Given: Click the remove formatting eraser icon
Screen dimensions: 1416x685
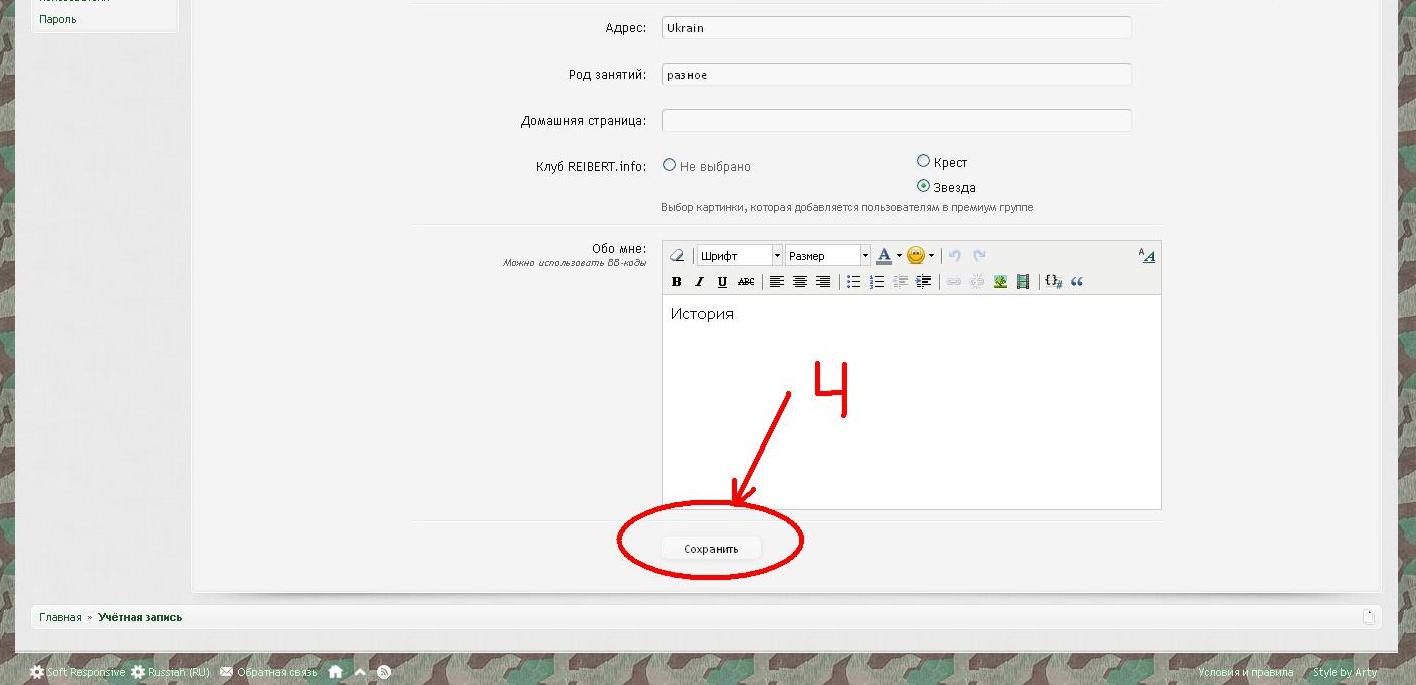Looking at the screenshot, I should (x=677, y=256).
